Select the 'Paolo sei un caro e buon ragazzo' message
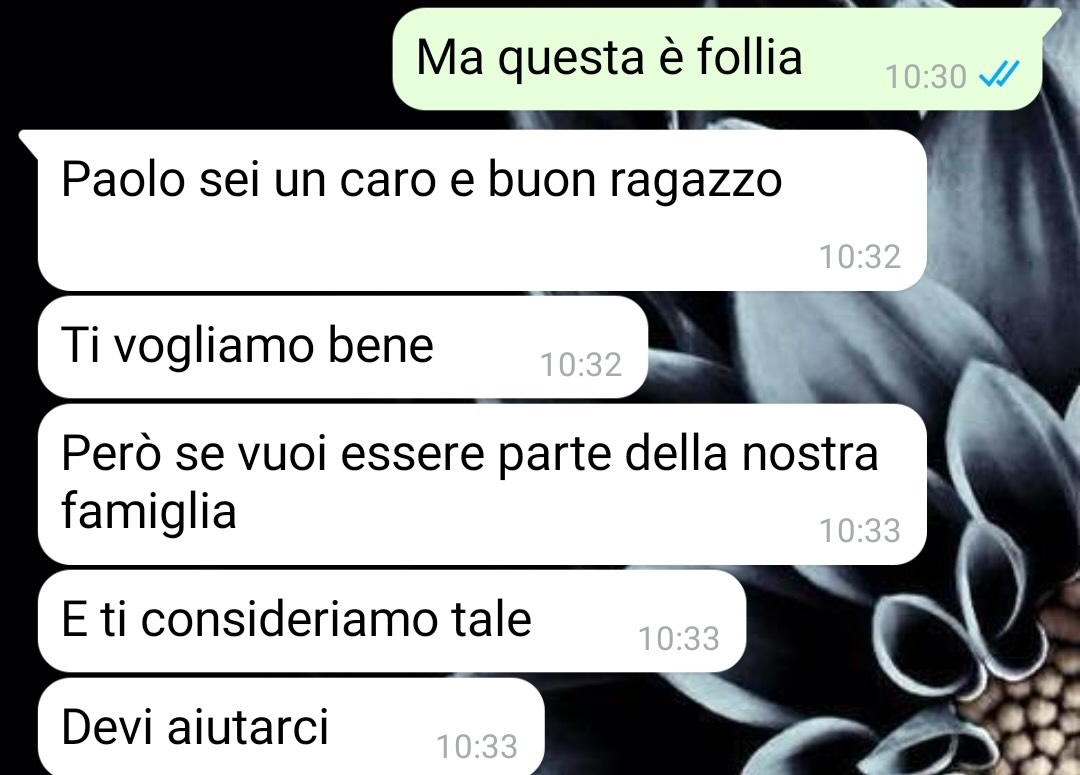 point(482,210)
